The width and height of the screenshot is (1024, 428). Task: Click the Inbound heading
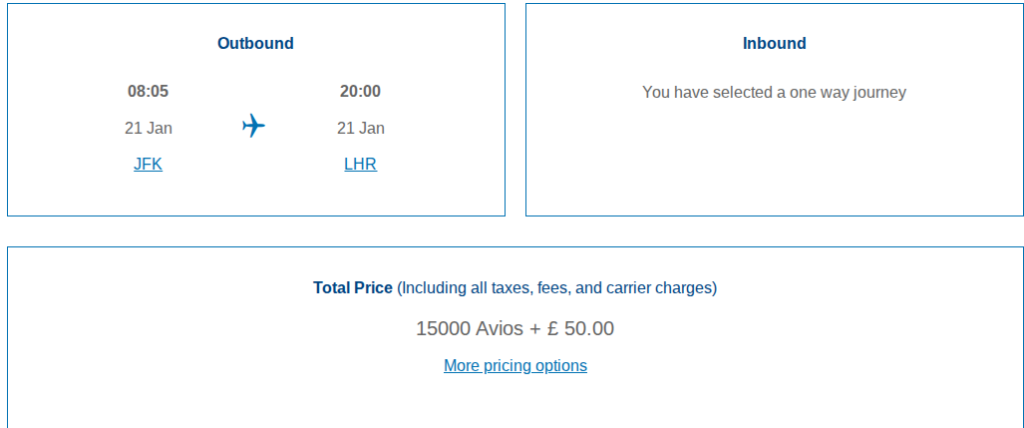pyautogui.click(x=774, y=43)
